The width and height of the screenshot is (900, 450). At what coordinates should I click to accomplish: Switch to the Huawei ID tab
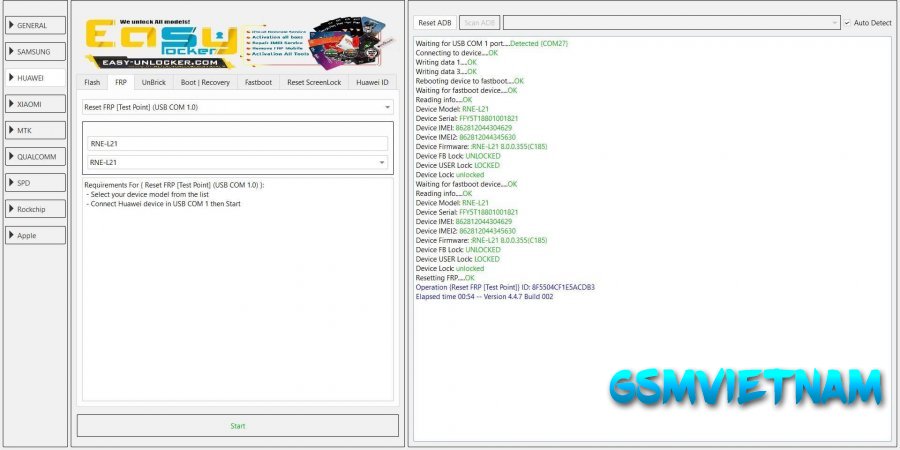click(372, 82)
